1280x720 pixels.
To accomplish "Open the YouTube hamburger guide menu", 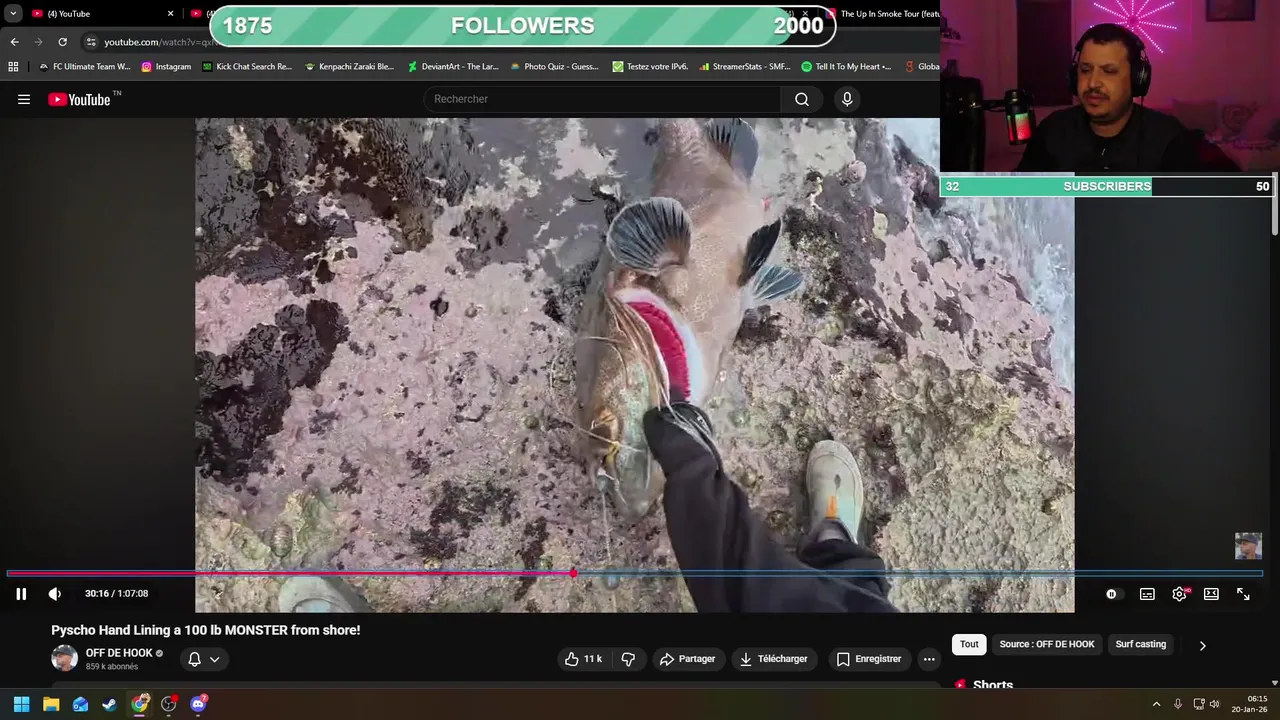I will (24, 99).
